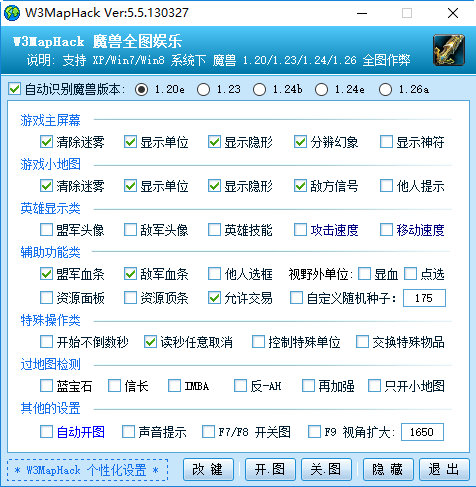
Task: Enable 自动开图 checkbox
Action: coord(46,432)
